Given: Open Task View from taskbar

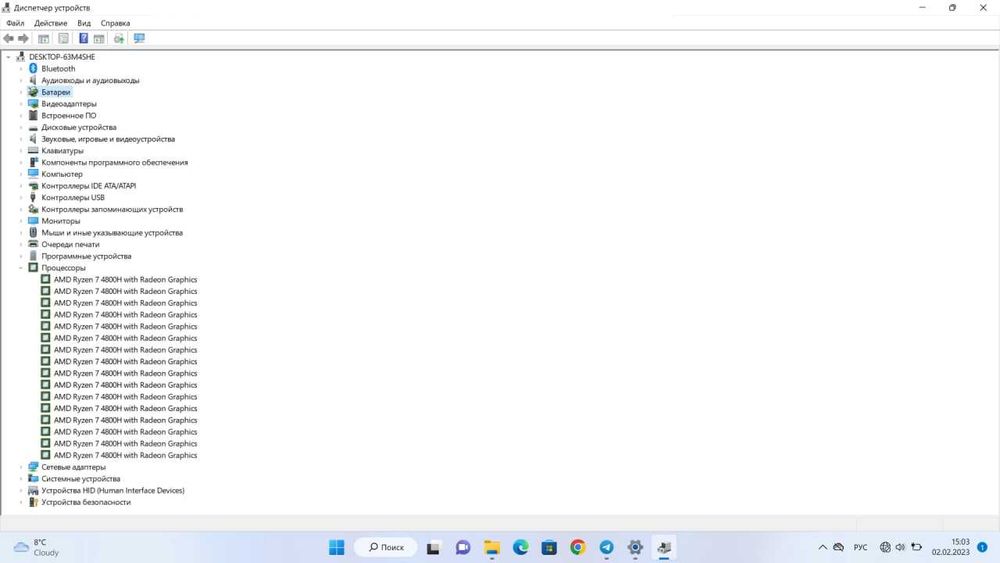Looking at the screenshot, I should pyautogui.click(x=433, y=547).
